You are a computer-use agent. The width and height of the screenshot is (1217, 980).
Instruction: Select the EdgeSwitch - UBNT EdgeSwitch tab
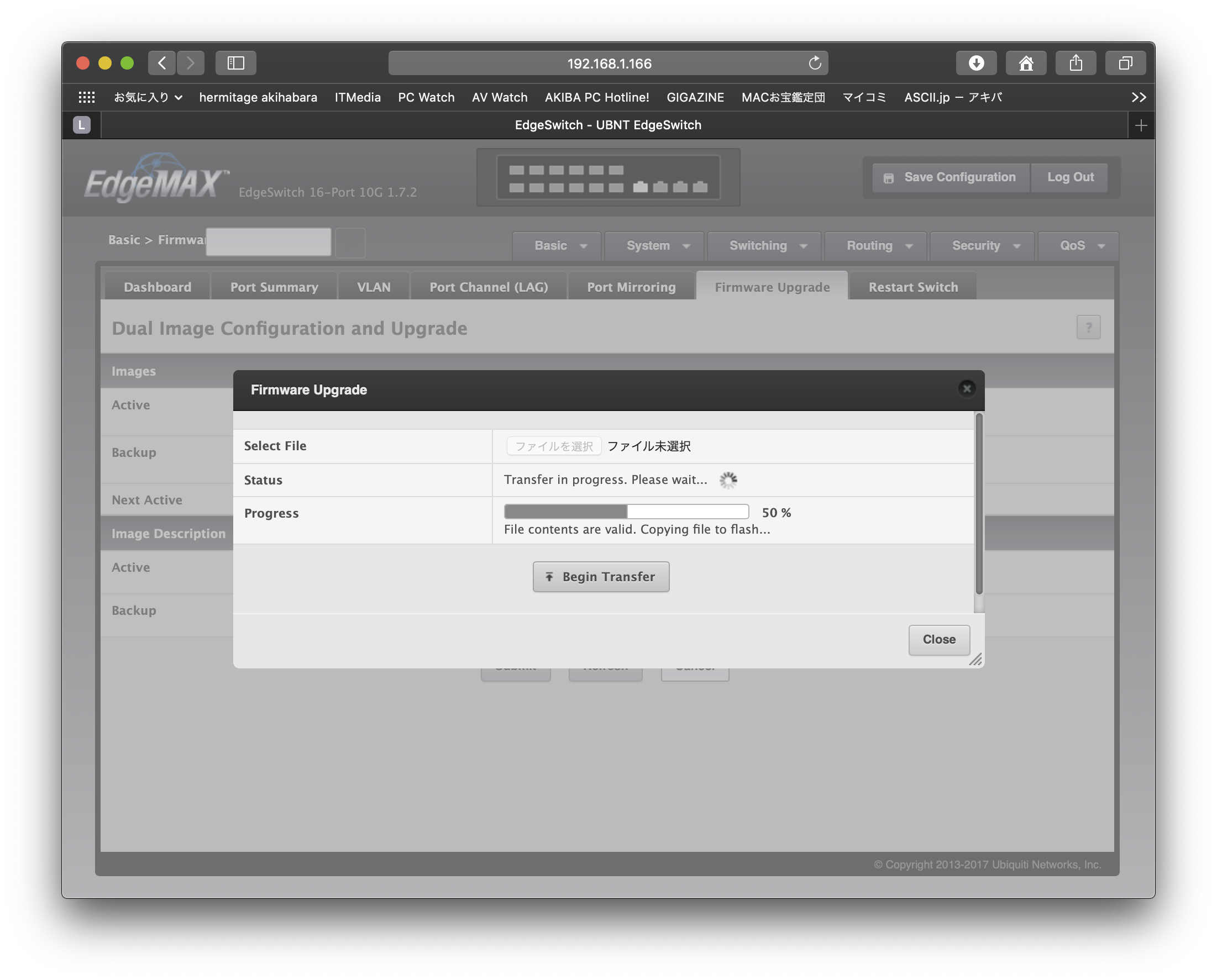607,125
